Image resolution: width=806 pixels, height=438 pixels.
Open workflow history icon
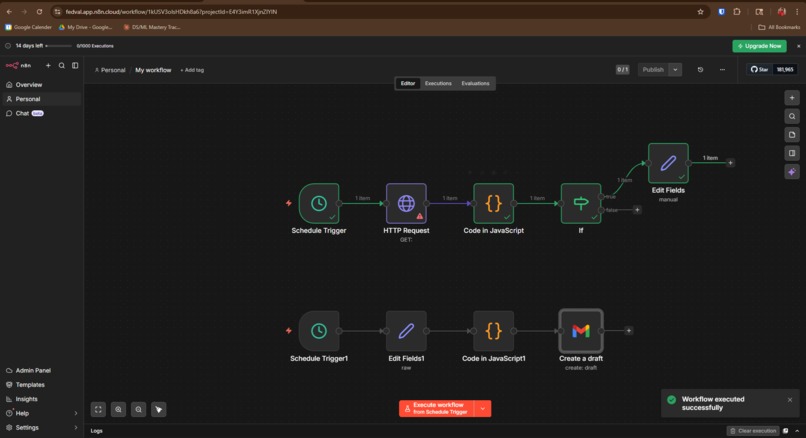(700, 69)
